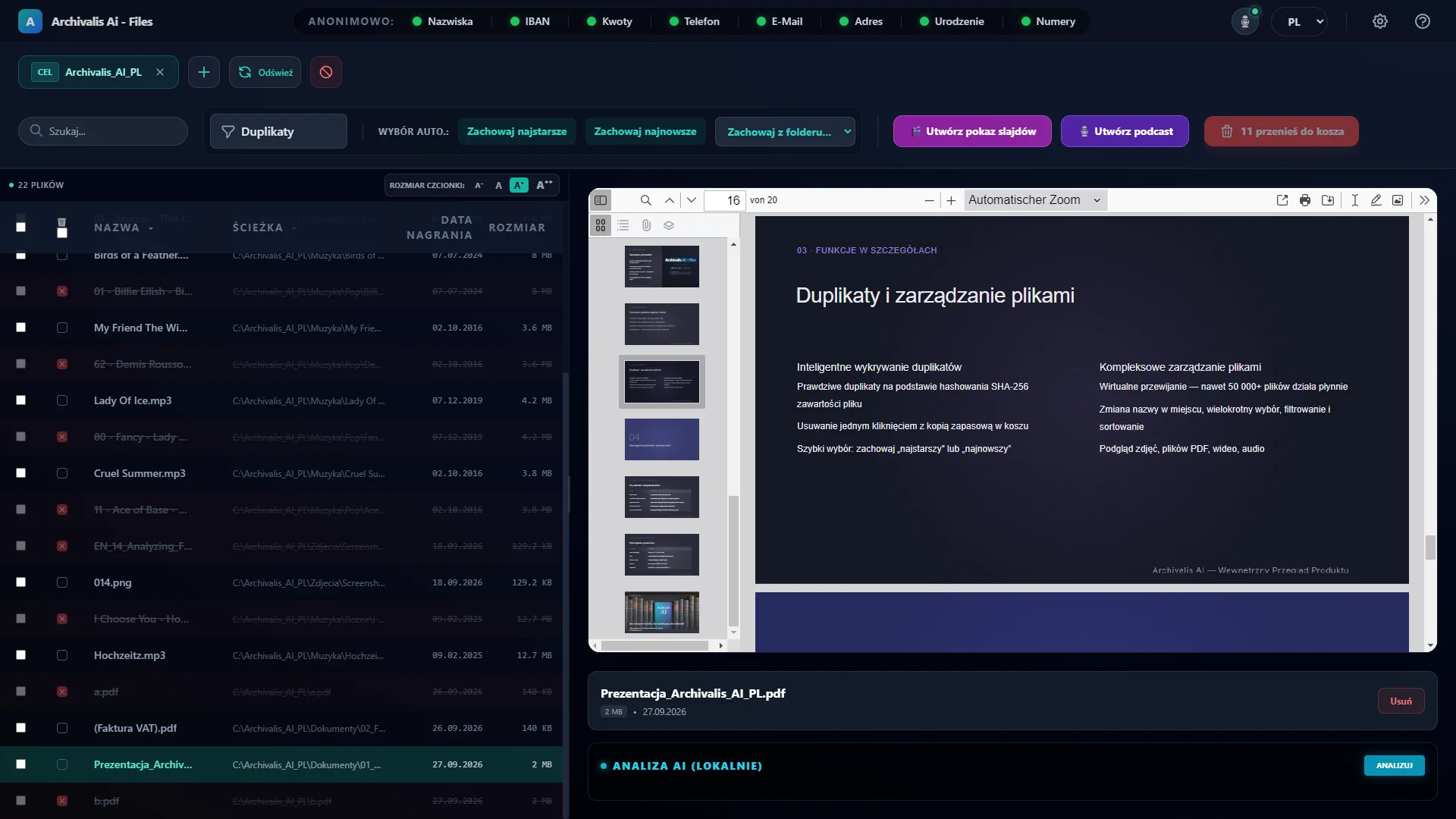This screenshot has width=1456, height=819.
Task: Go to next PDF page
Action: click(692, 200)
